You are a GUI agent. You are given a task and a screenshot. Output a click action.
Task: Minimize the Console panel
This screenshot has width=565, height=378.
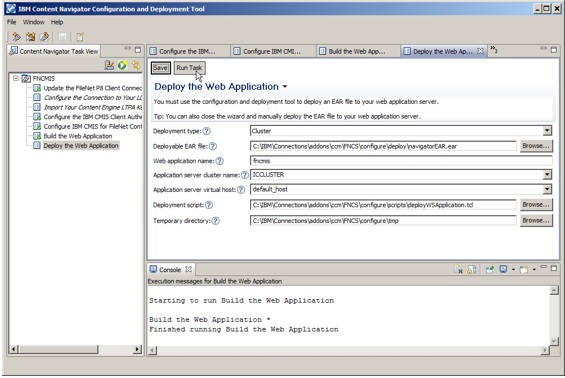[543, 267]
